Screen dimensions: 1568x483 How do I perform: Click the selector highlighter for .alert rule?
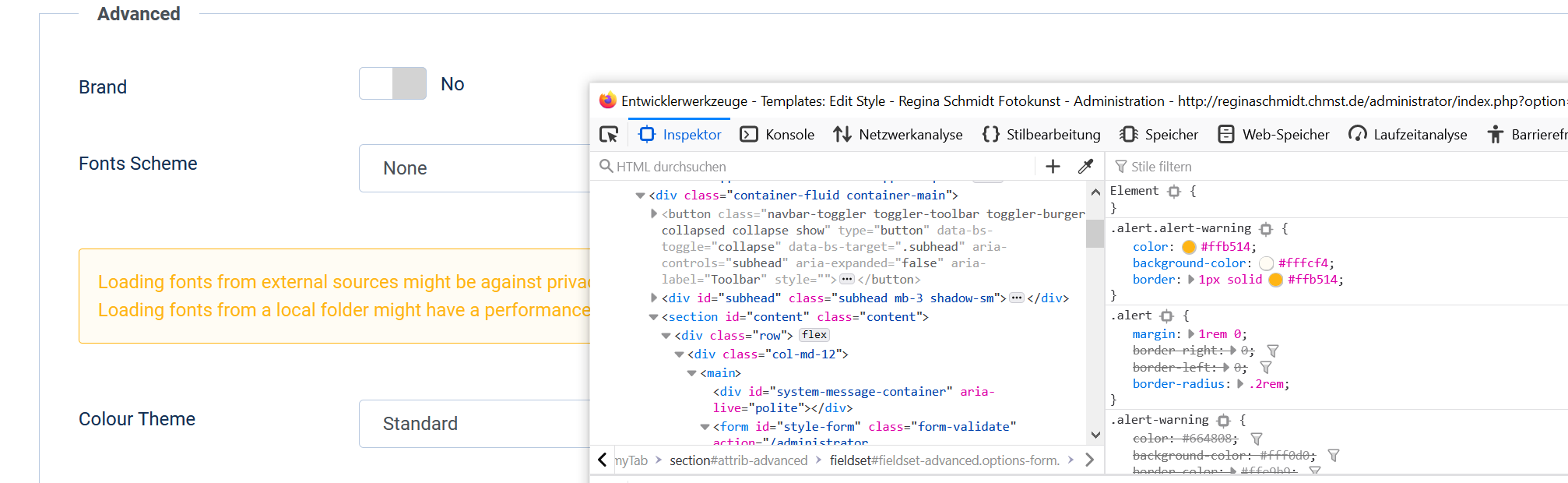click(x=1166, y=316)
